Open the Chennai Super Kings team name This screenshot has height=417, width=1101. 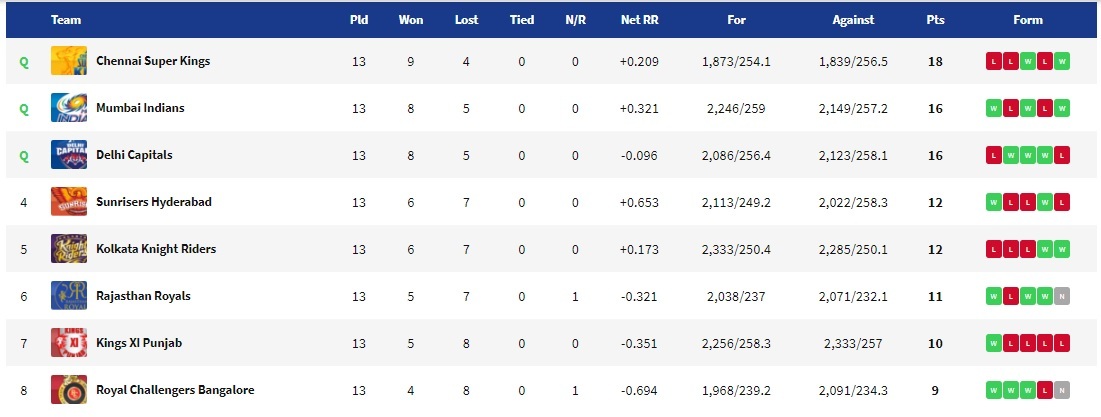(x=153, y=61)
